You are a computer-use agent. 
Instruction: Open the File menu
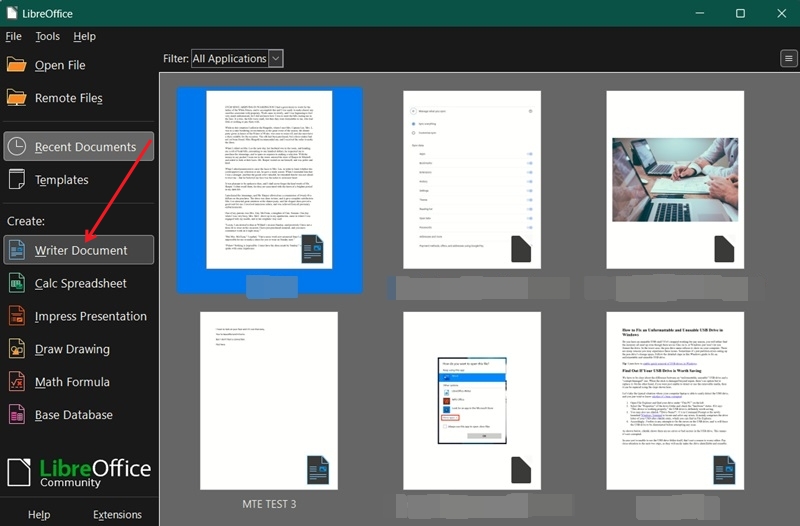click(x=13, y=36)
